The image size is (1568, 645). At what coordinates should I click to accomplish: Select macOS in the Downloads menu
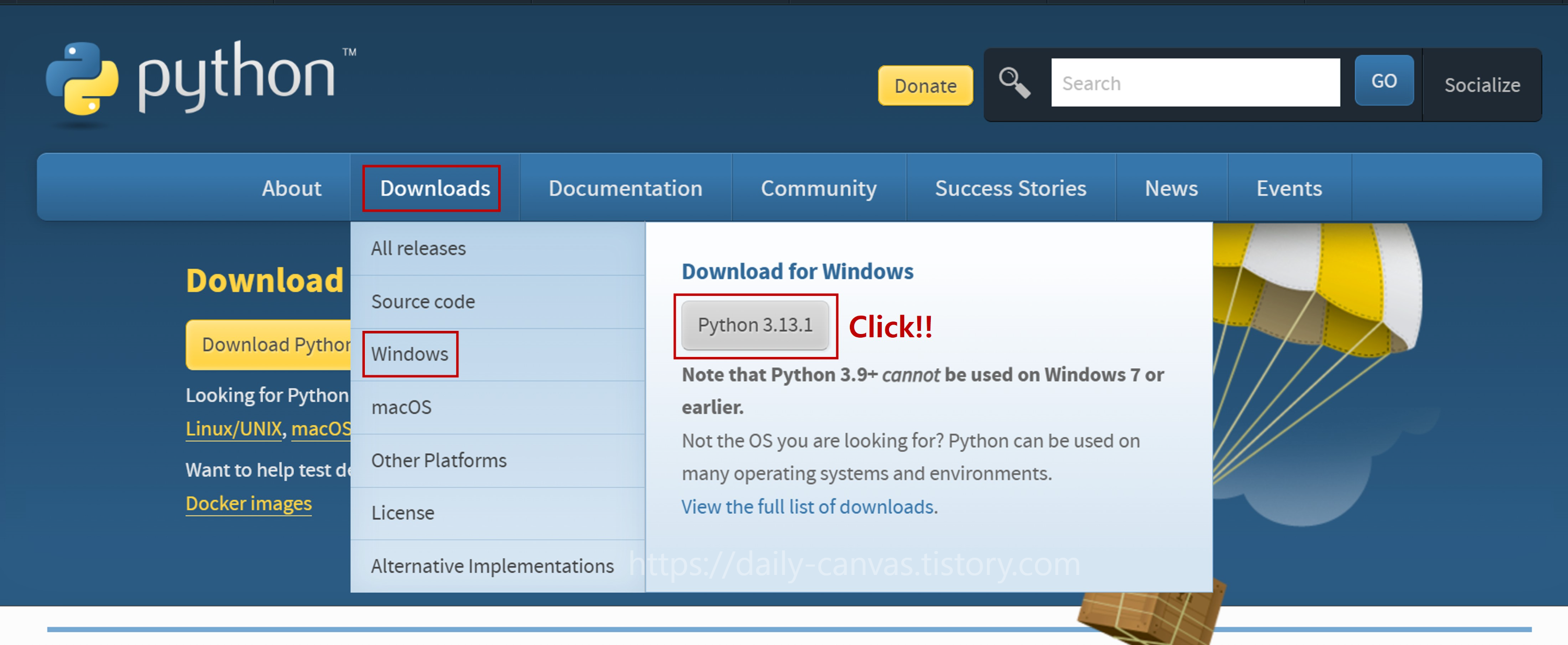point(401,407)
